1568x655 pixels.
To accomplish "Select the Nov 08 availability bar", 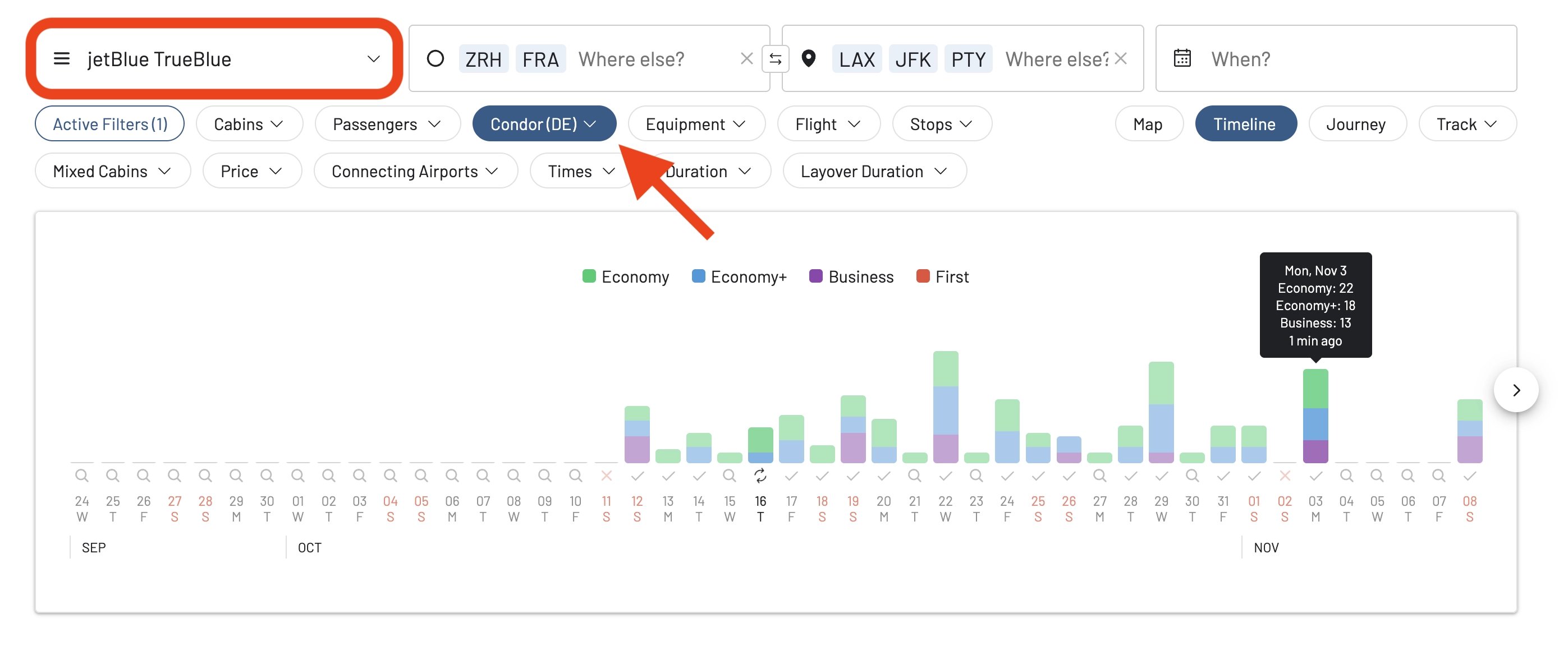I will coord(1469,431).
